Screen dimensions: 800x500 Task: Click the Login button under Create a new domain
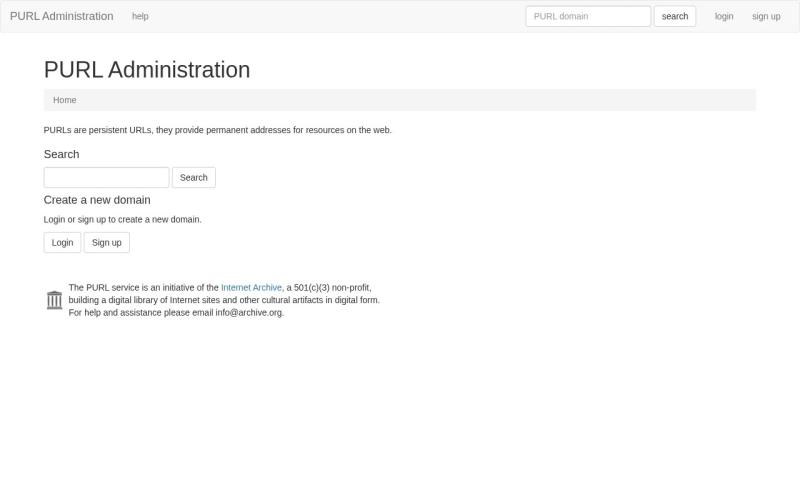click(62, 242)
